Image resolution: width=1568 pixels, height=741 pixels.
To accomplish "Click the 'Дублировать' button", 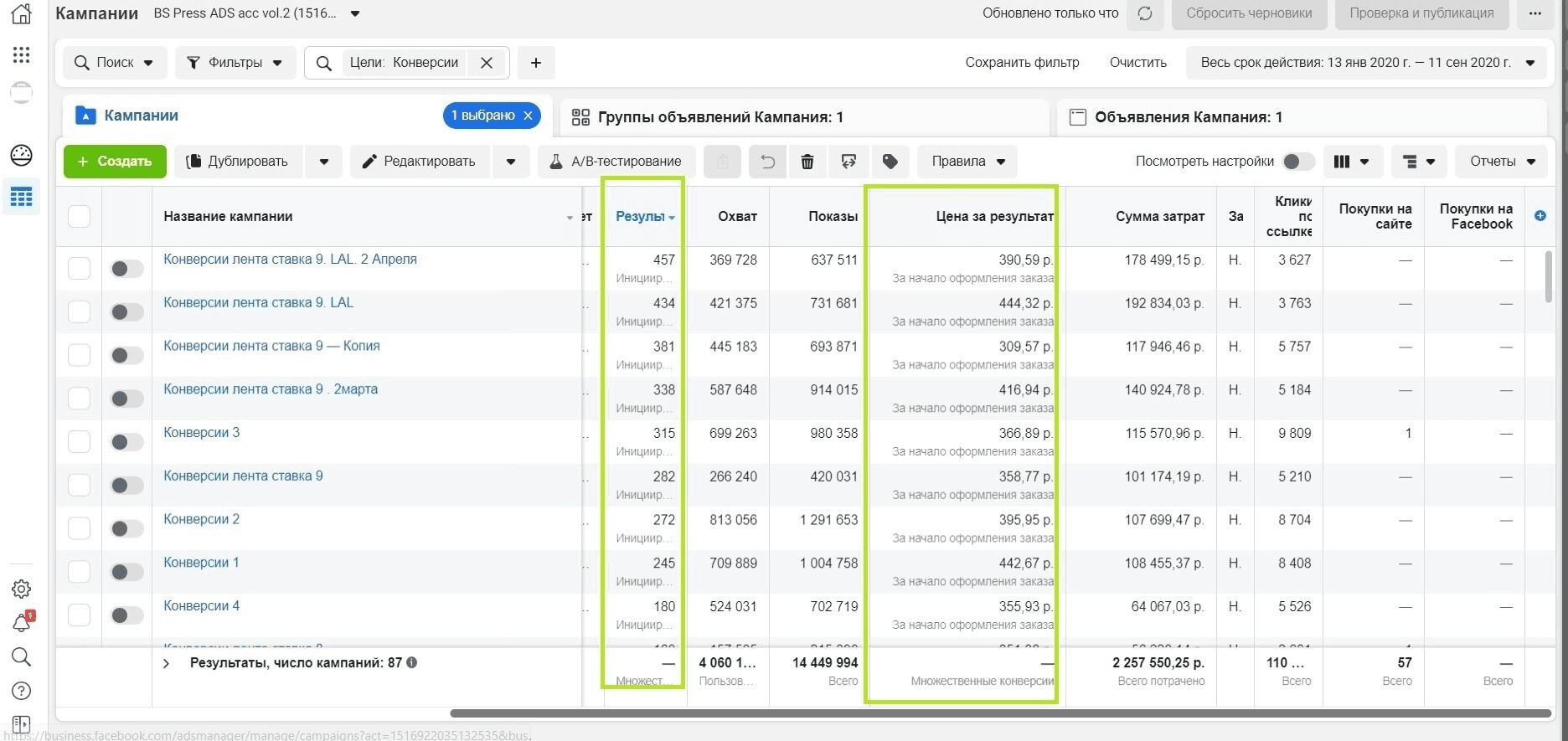I will point(238,162).
